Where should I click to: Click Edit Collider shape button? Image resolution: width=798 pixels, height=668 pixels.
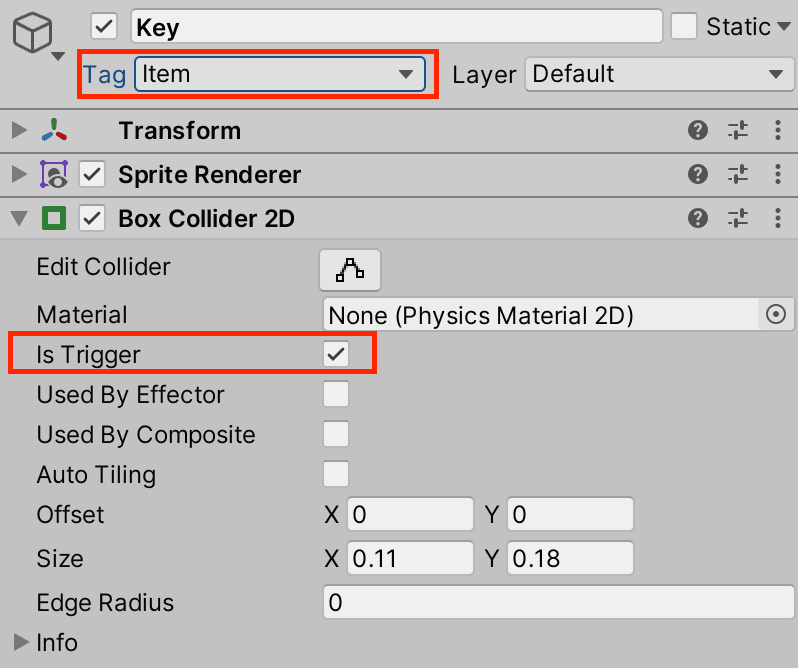(350, 268)
